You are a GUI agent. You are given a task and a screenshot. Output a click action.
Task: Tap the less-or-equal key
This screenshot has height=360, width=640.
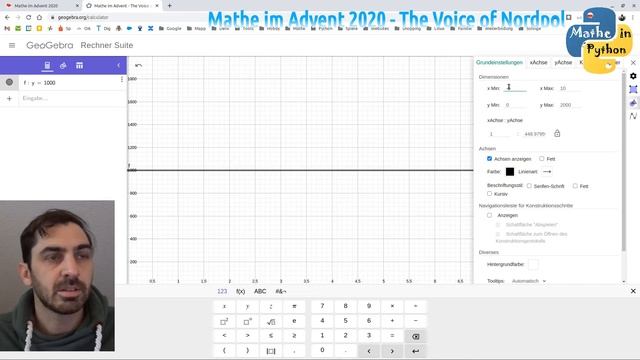click(271, 336)
